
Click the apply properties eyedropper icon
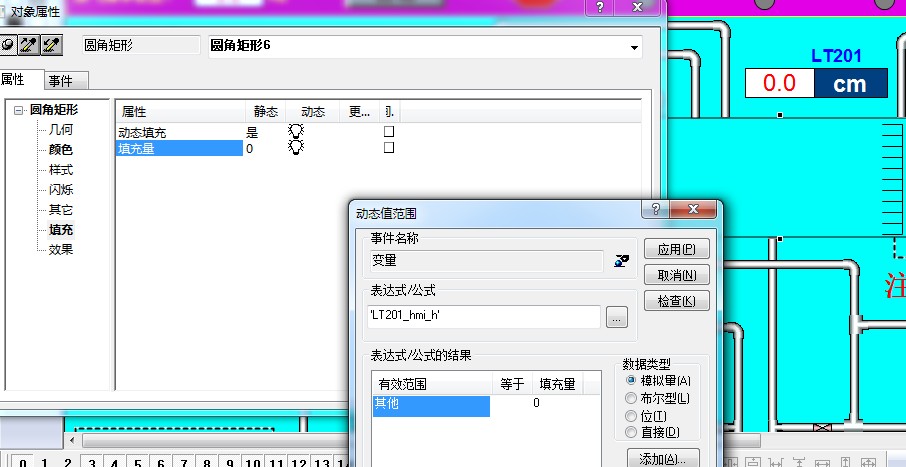point(51,45)
